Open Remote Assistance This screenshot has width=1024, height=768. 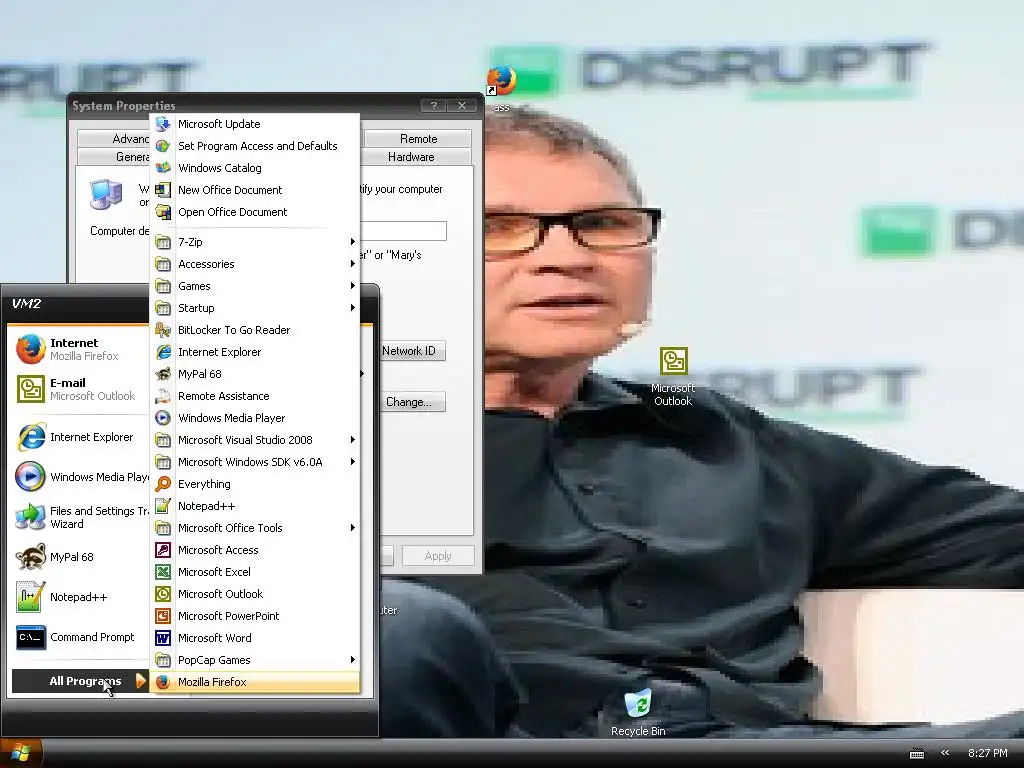point(255,396)
